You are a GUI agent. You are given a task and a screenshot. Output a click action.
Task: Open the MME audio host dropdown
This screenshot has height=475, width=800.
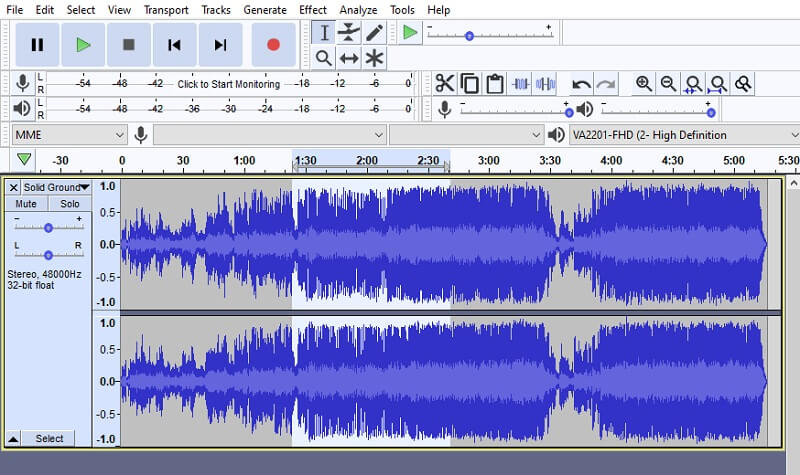click(69, 135)
